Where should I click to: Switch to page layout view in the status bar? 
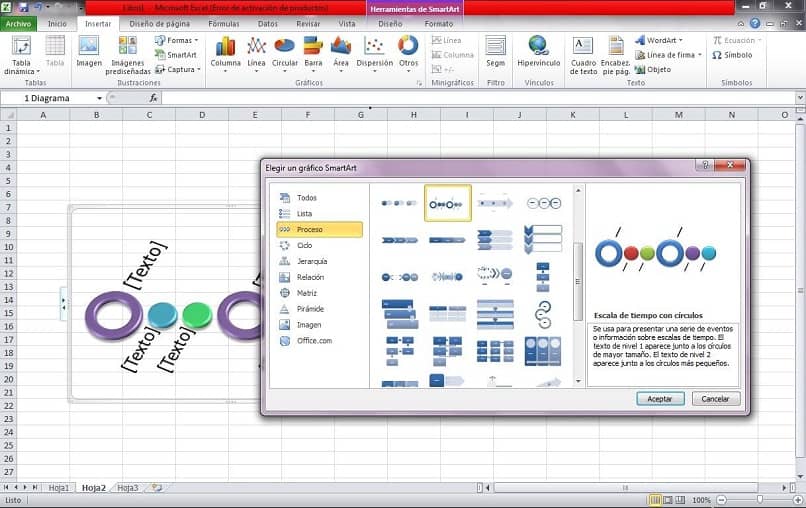pyautogui.click(x=668, y=500)
